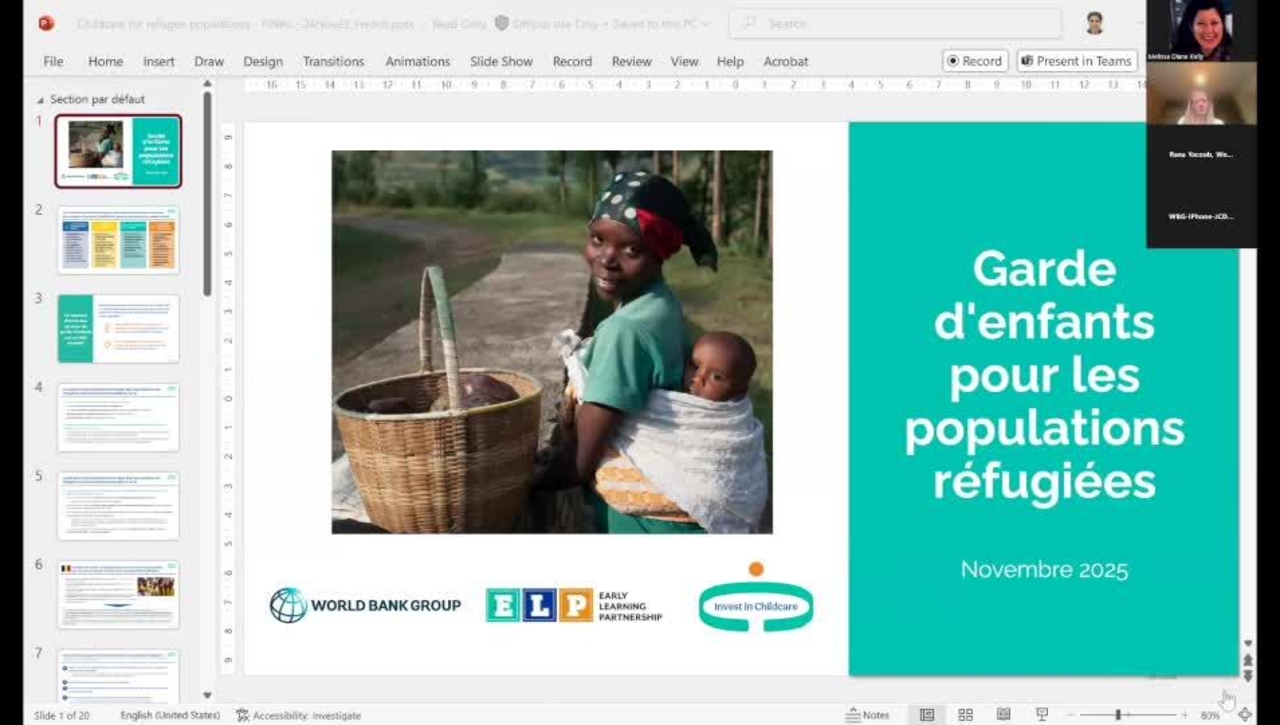This screenshot has width=1280, height=725.
Task: Switch to Slide Sorter view
Action: (x=965, y=715)
